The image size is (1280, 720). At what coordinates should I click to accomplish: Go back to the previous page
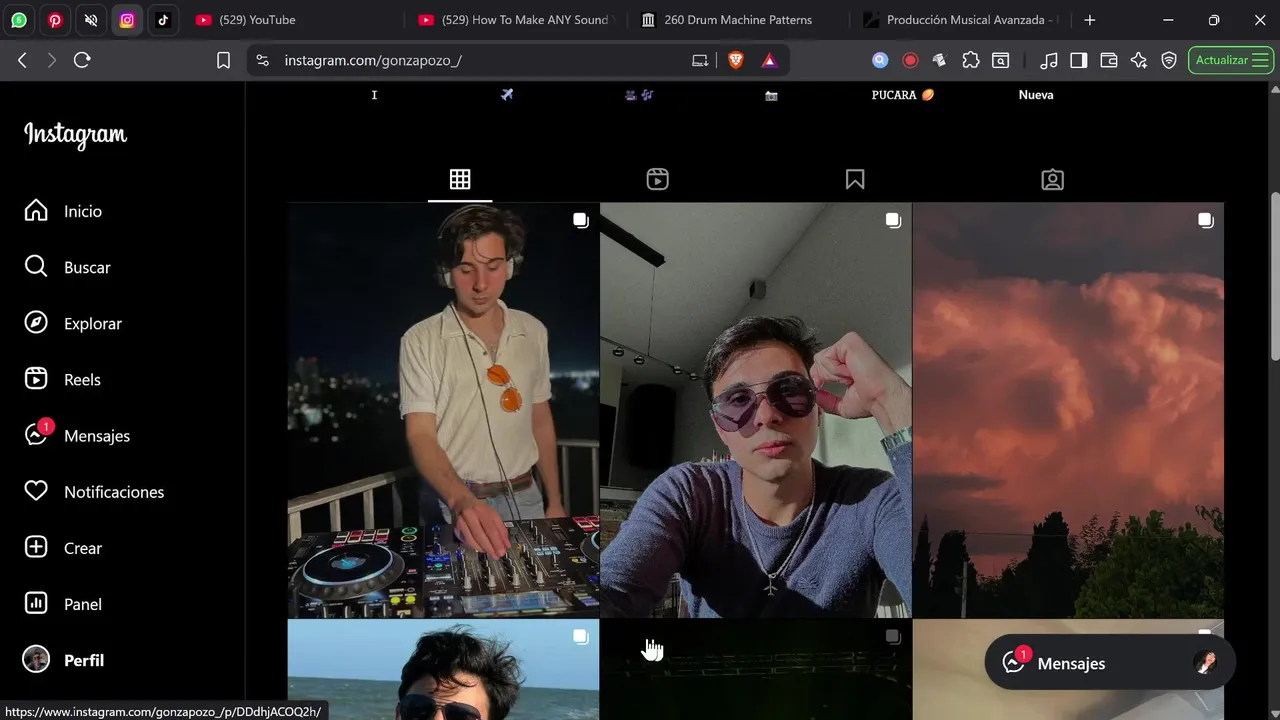pyautogui.click(x=22, y=60)
